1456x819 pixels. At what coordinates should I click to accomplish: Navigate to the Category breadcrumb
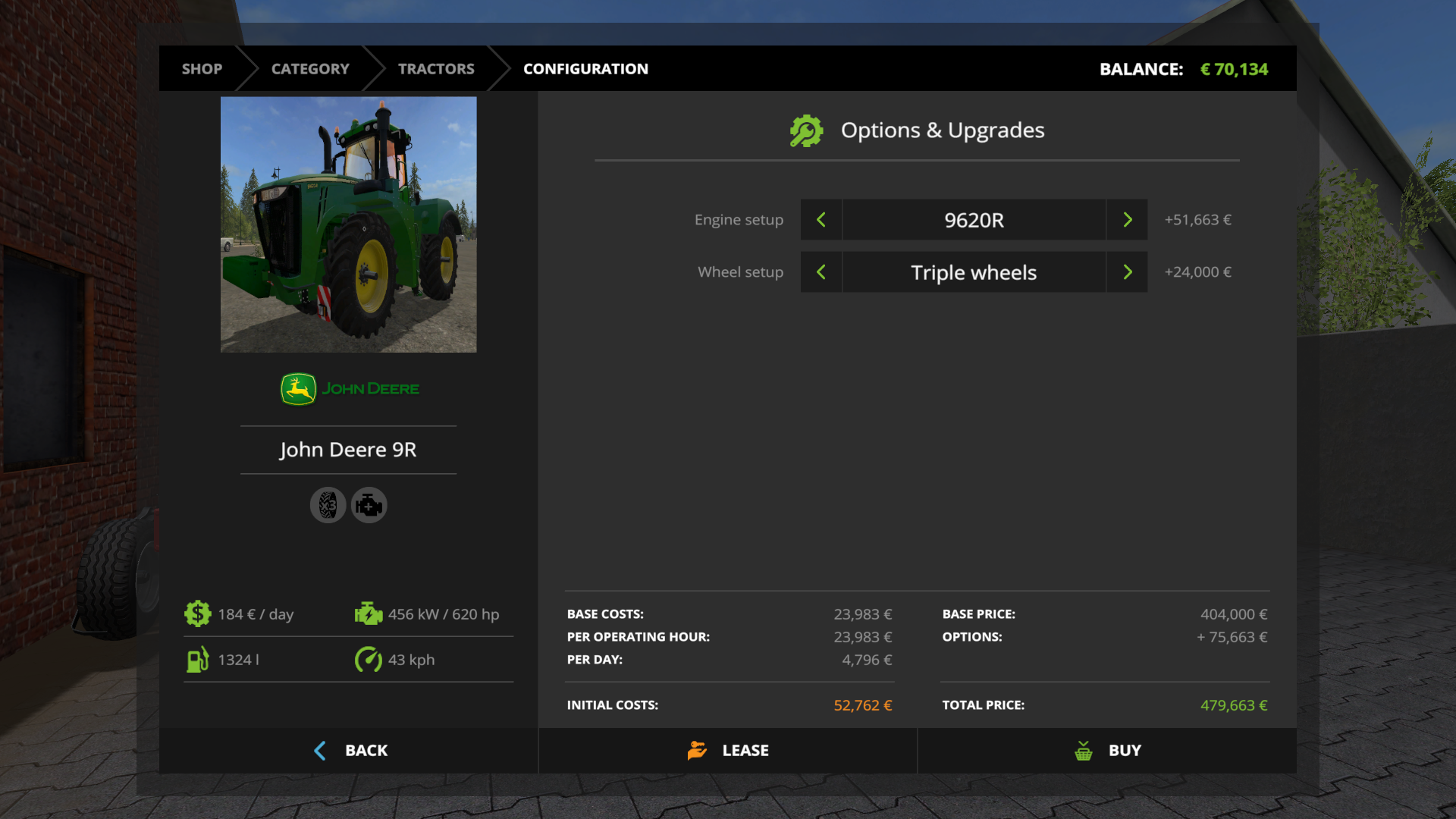(310, 69)
